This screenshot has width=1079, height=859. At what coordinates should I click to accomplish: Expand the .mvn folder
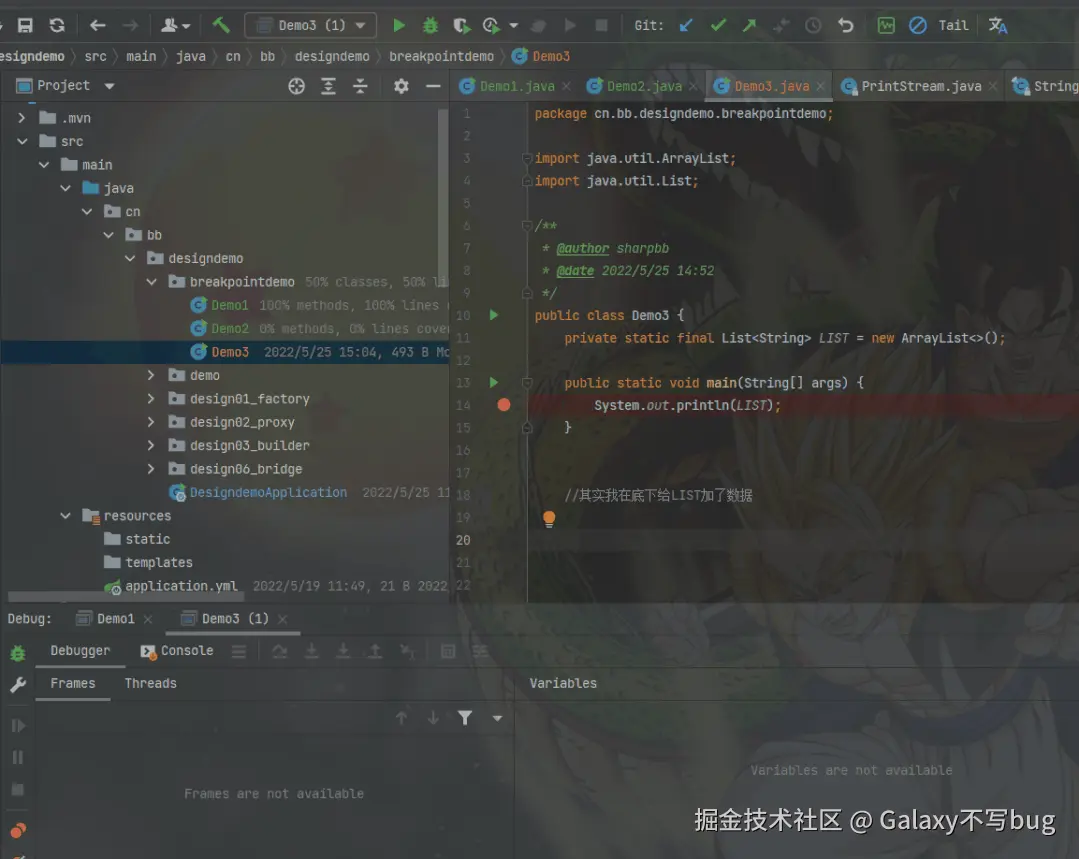point(21,118)
